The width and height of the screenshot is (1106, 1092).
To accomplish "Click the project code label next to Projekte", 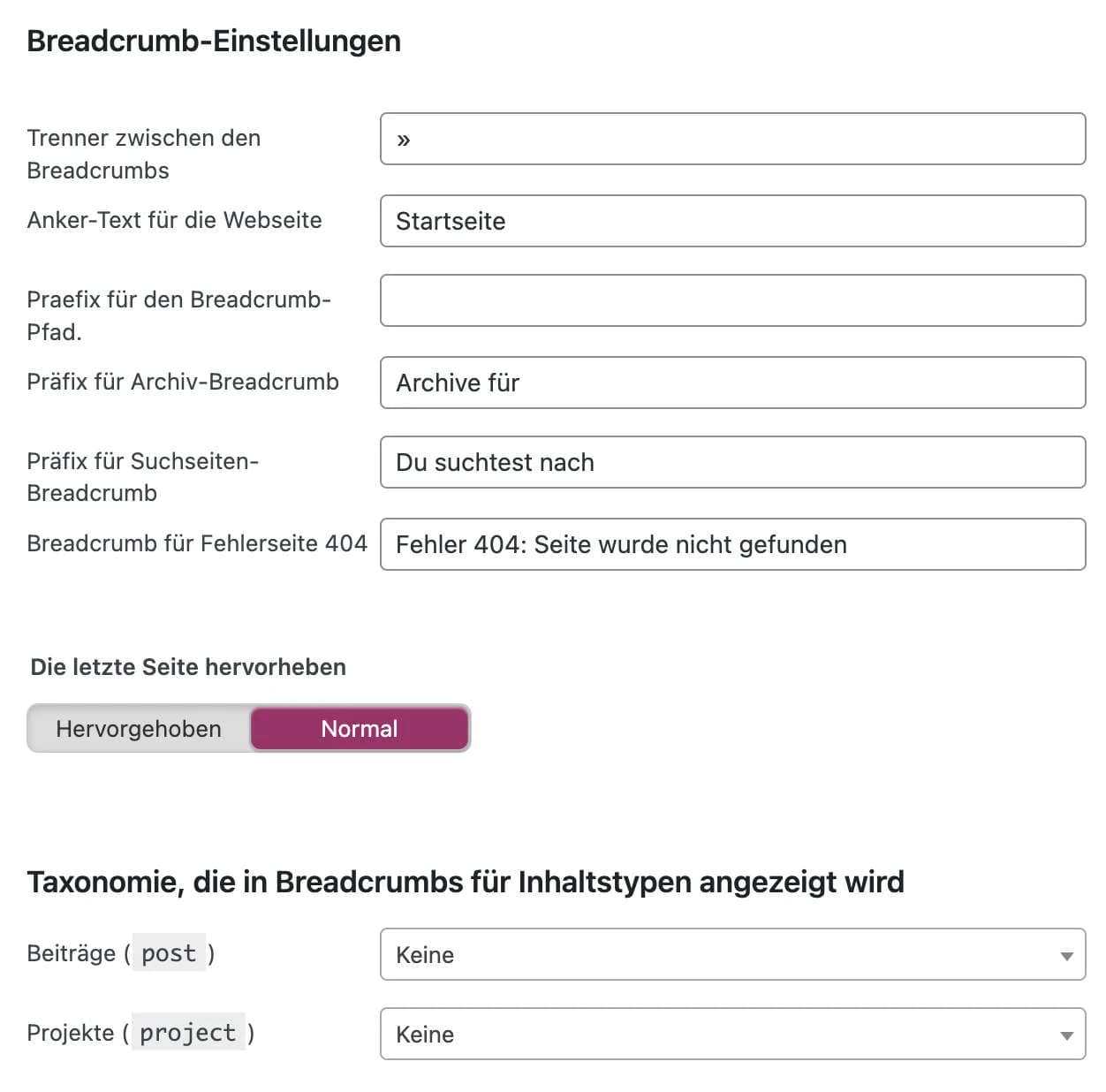I will [188, 1033].
